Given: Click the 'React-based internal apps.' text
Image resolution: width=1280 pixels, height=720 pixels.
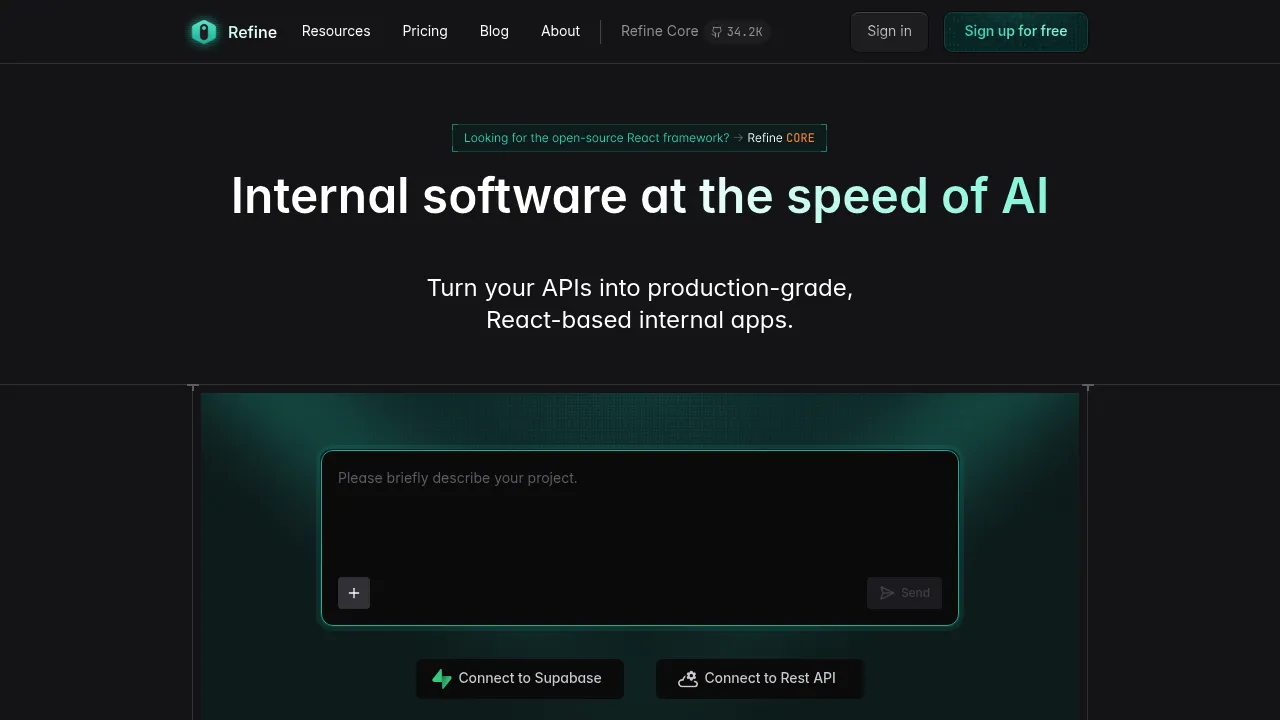Looking at the screenshot, I should pos(640,320).
